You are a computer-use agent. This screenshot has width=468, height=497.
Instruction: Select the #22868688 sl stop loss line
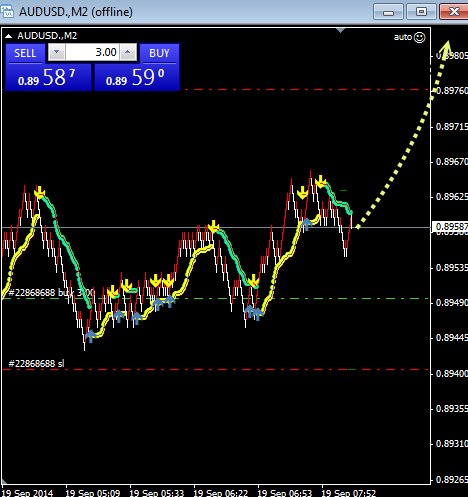(36, 363)
